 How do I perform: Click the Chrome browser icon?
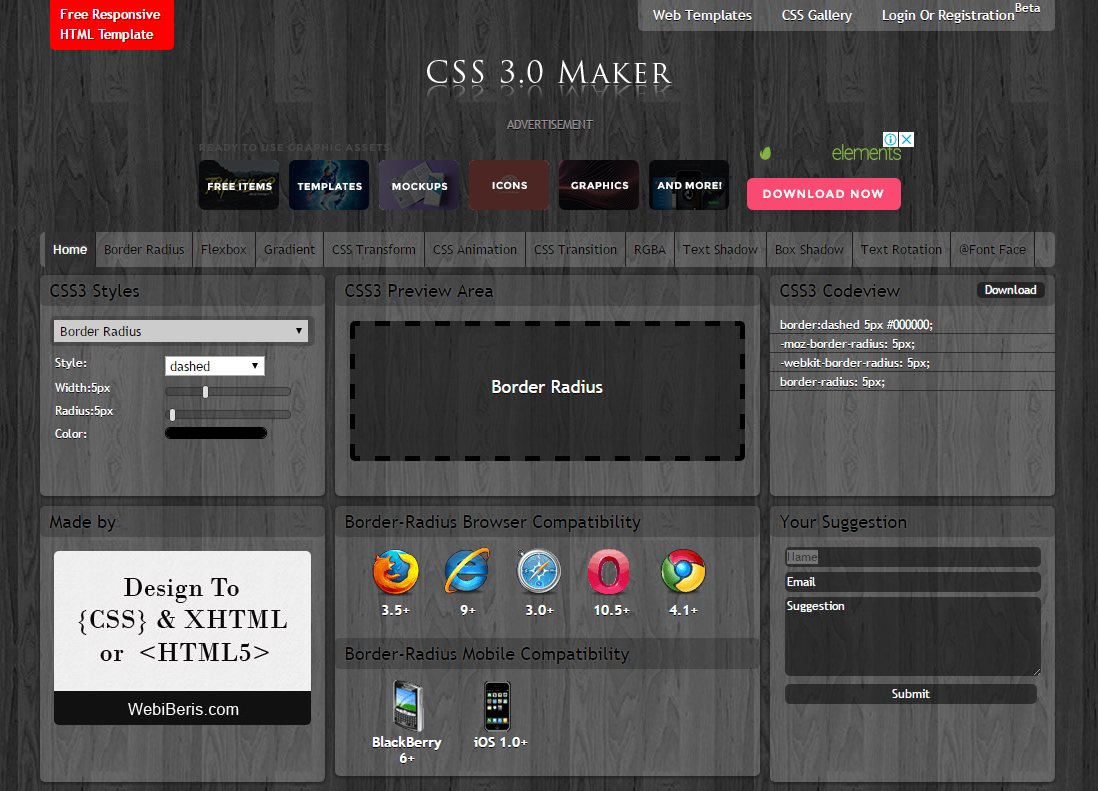click(x=683, y=573)
